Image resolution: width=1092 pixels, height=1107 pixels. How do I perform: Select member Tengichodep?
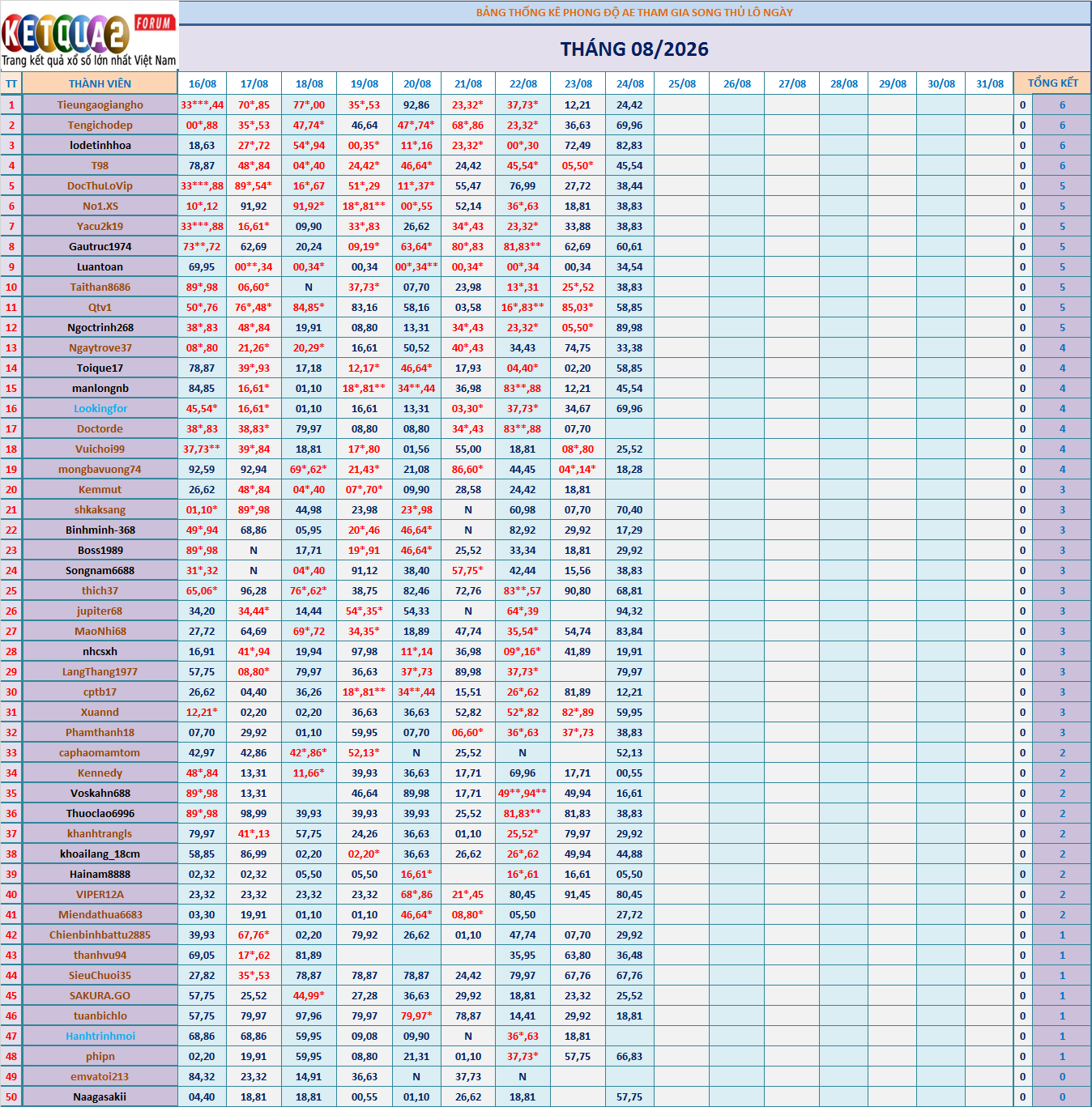coord(100,126)
